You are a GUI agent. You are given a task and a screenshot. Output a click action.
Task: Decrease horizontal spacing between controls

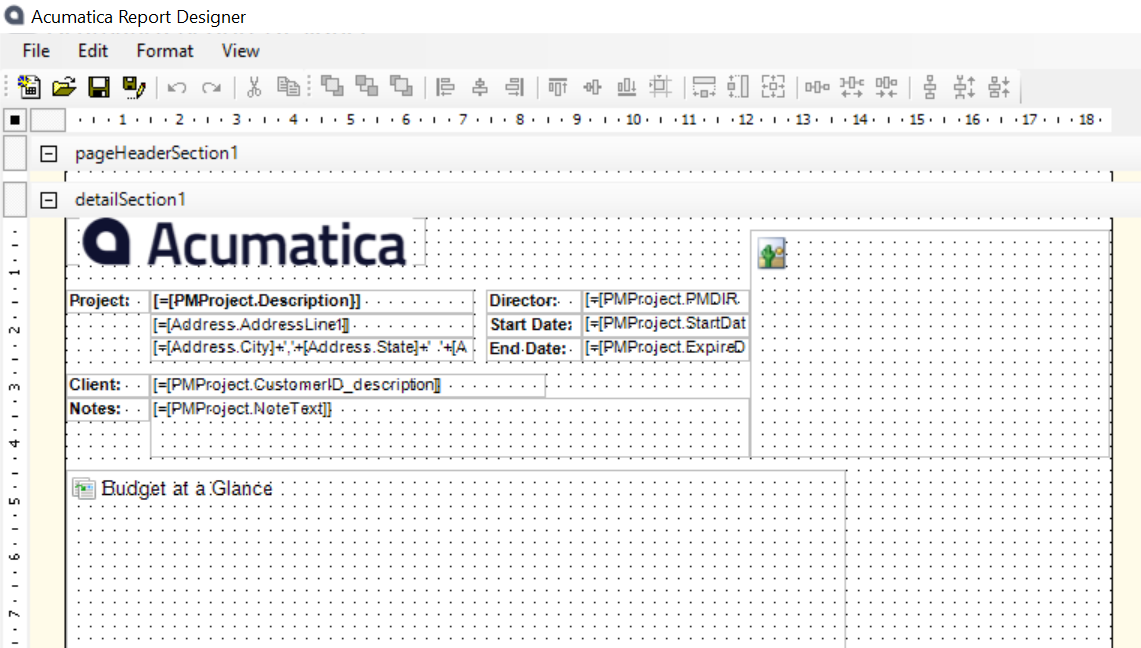(886, 87)
